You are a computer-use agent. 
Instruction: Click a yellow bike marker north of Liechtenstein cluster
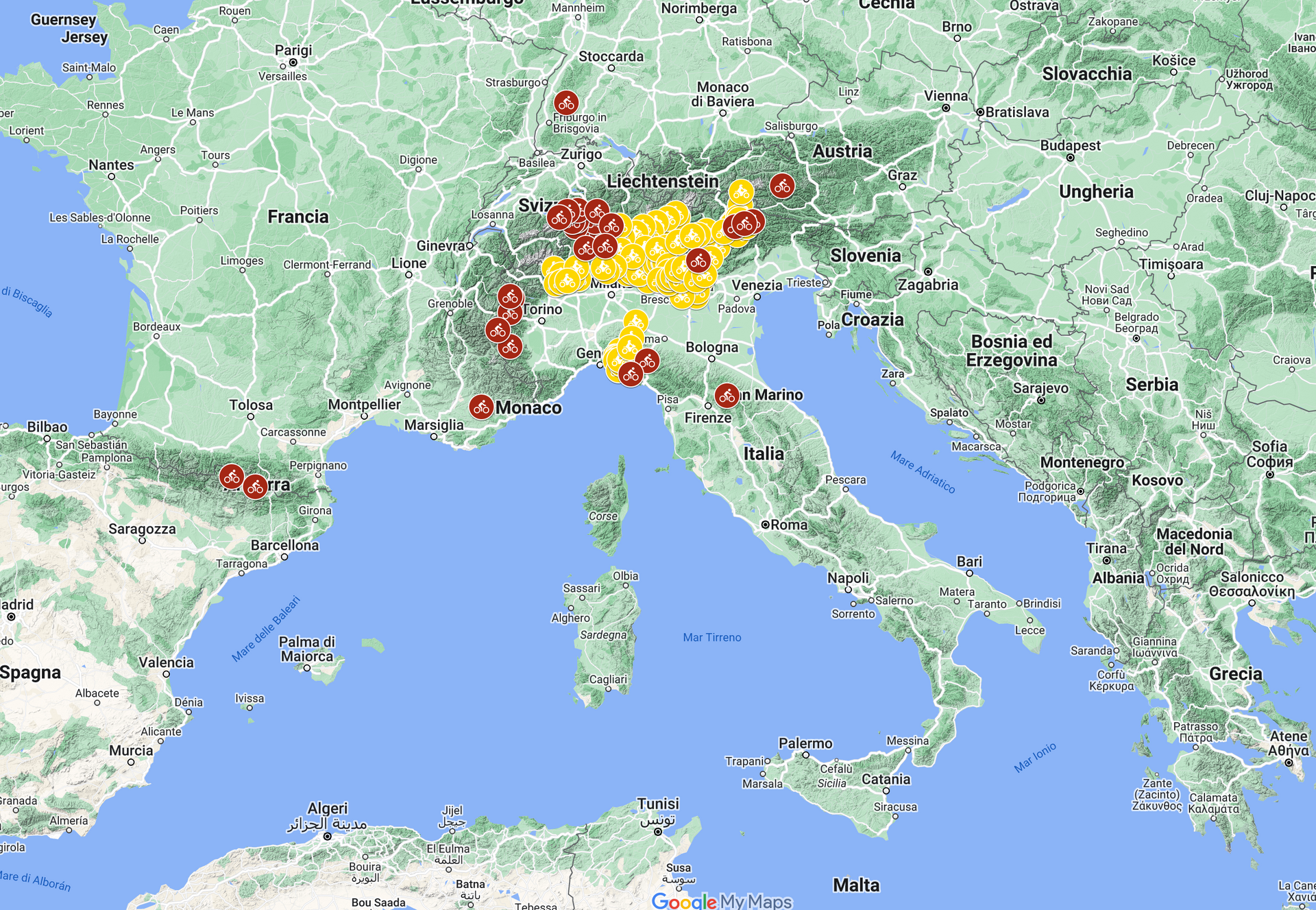point(740,192)
